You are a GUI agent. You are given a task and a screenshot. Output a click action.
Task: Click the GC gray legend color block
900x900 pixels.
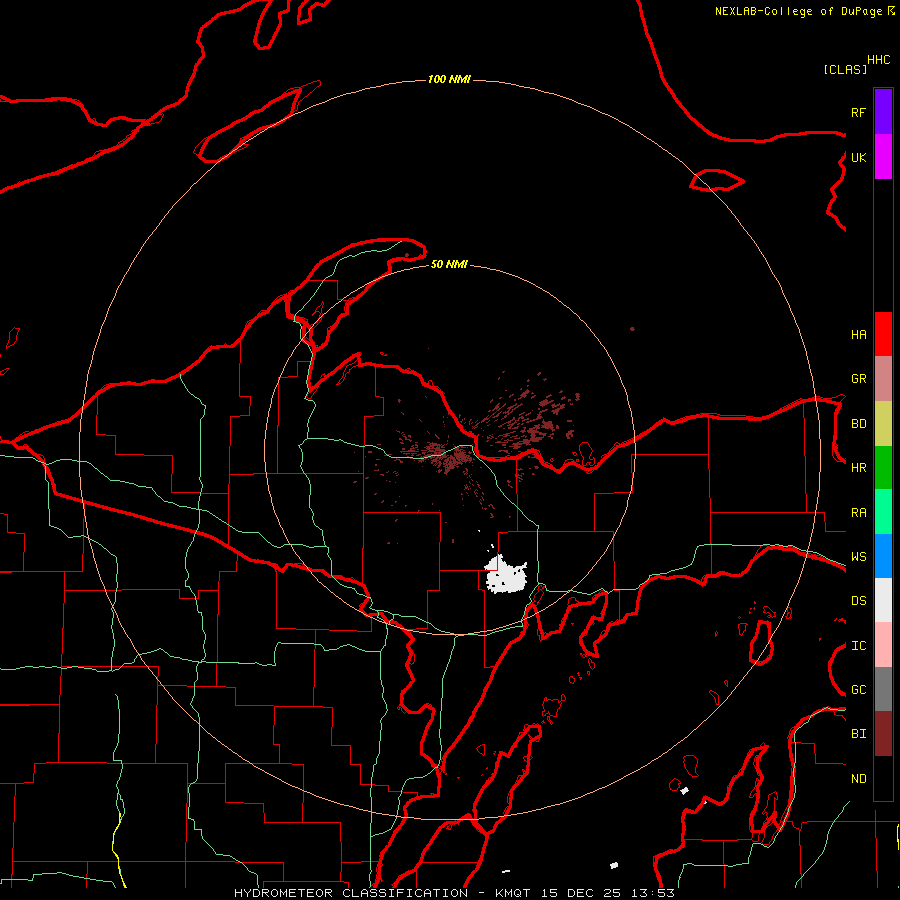(x=883, y=689)
